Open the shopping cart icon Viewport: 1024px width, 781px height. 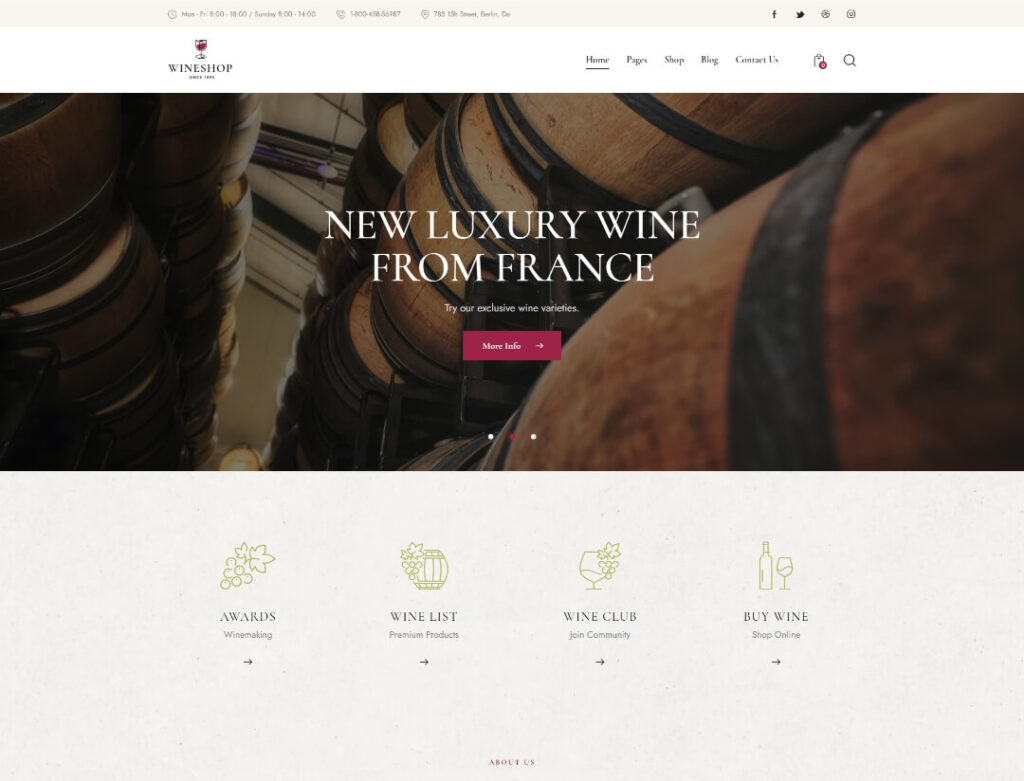click(x=820, y=61)
